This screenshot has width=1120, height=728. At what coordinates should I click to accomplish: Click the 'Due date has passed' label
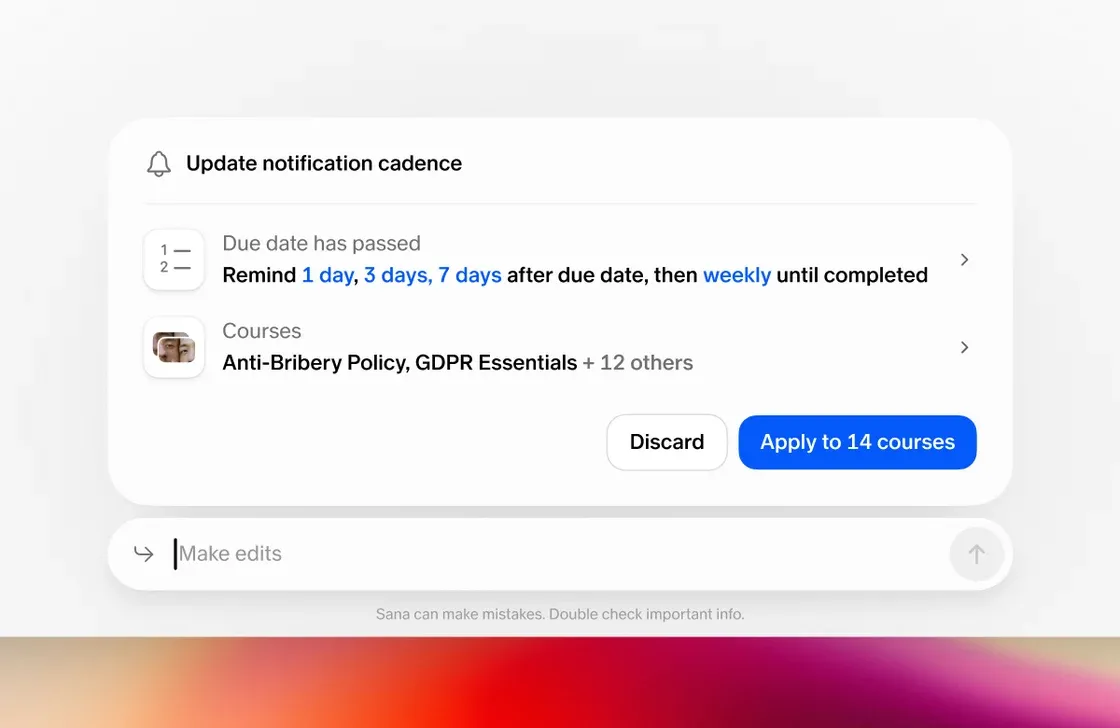tap(321, 244)
